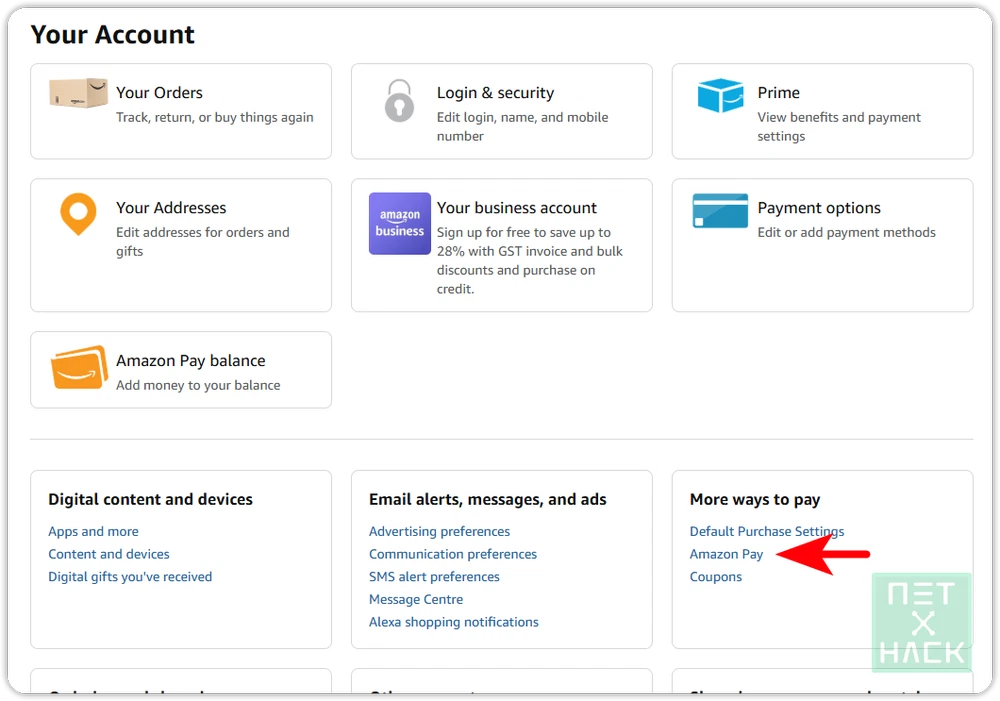The width and height of the screenshot is (1000, 701).
Task: Open Advertising preferences link
Action: pos(439,531)
